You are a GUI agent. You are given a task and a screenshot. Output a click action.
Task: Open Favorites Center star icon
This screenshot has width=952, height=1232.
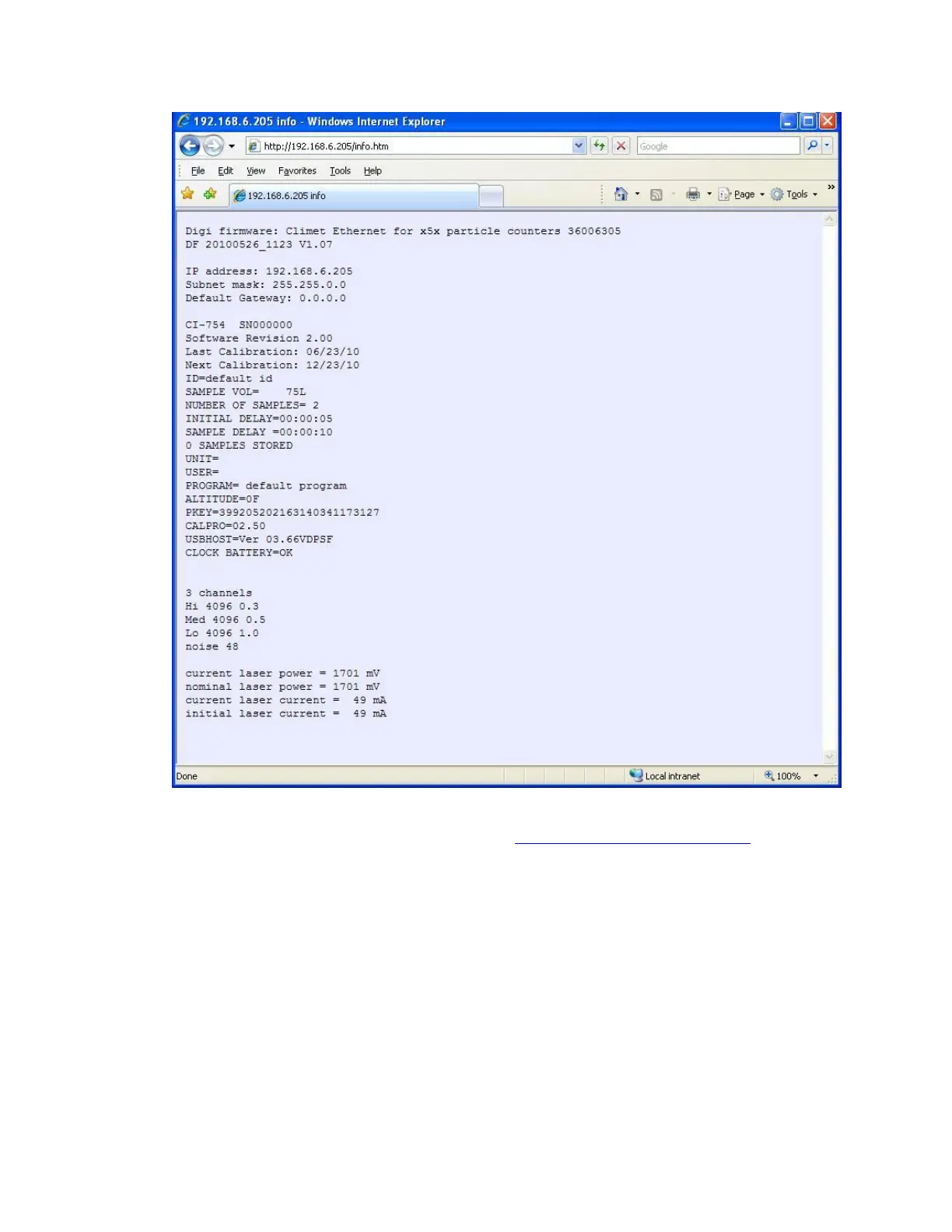[x=187, y=194]
